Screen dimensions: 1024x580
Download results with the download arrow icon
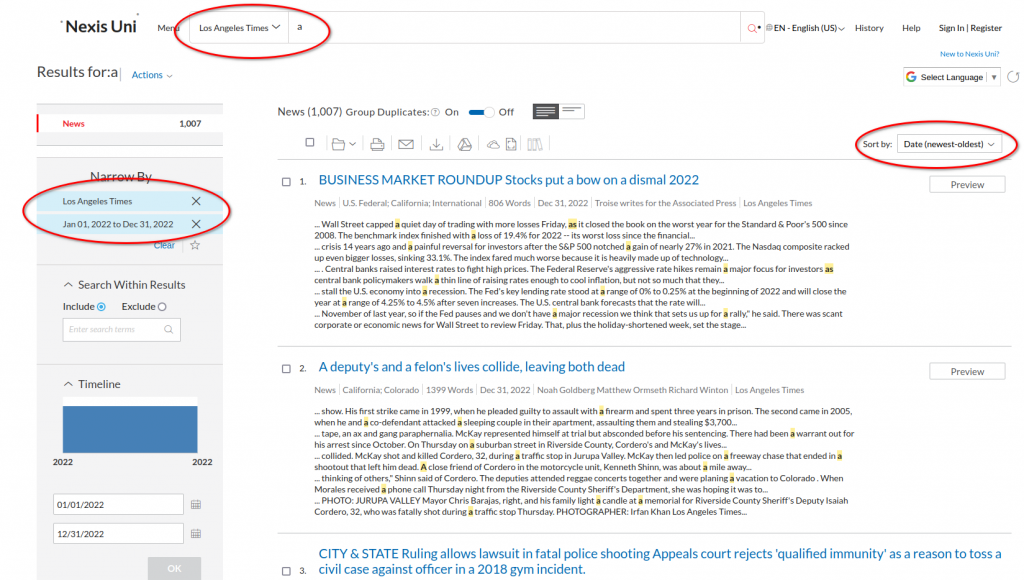[436, 144]
